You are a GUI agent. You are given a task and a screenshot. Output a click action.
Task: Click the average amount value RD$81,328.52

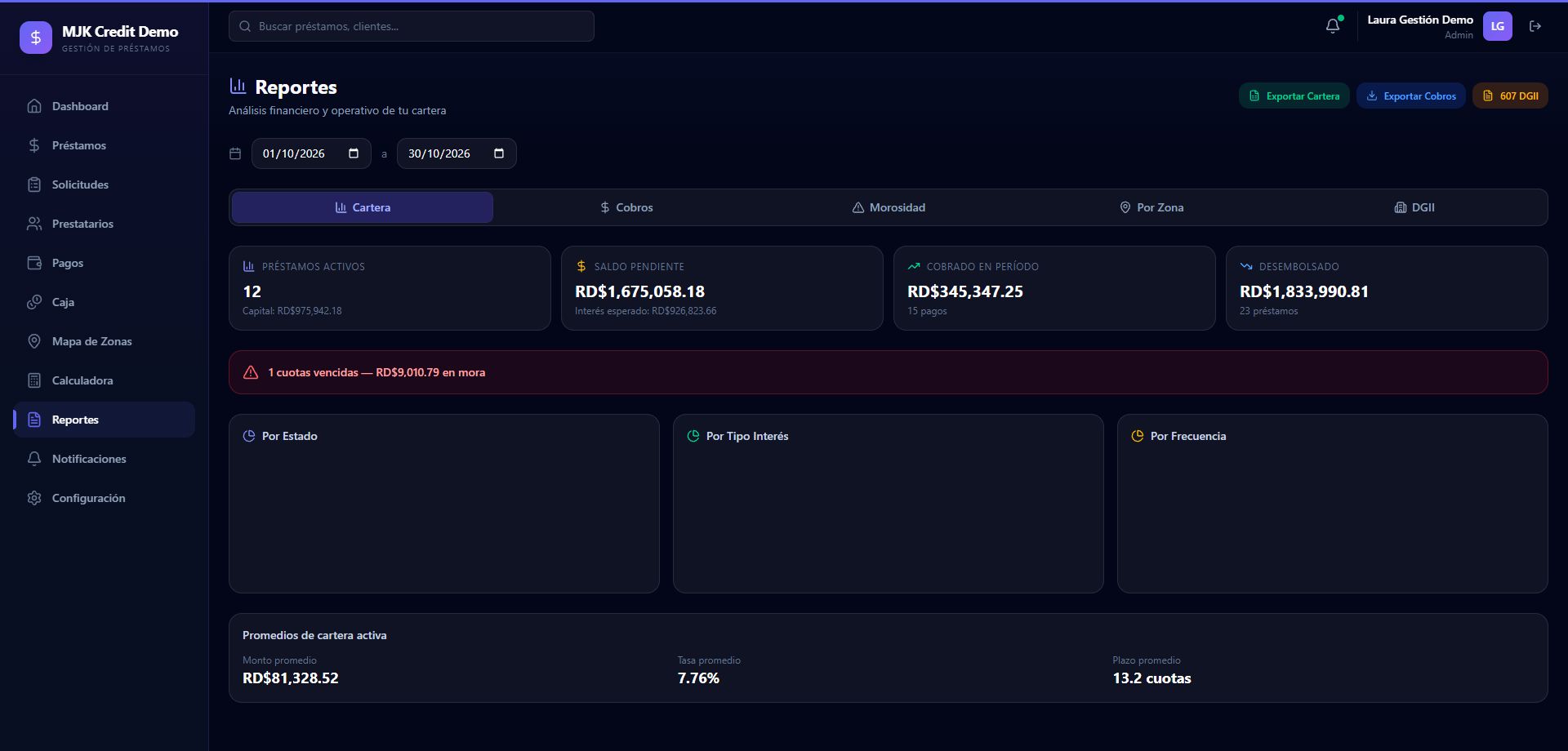[291, 678]
